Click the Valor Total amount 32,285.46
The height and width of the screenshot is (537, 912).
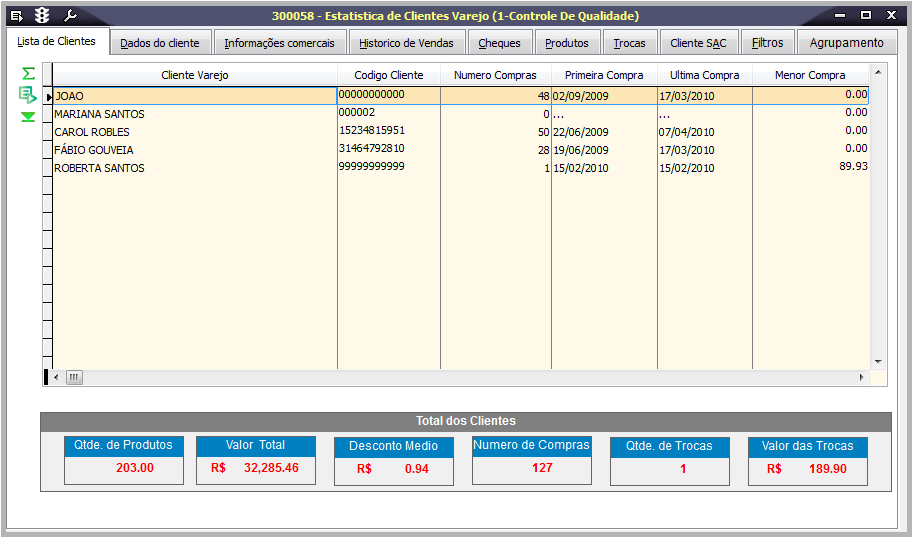tap(271, 468)
